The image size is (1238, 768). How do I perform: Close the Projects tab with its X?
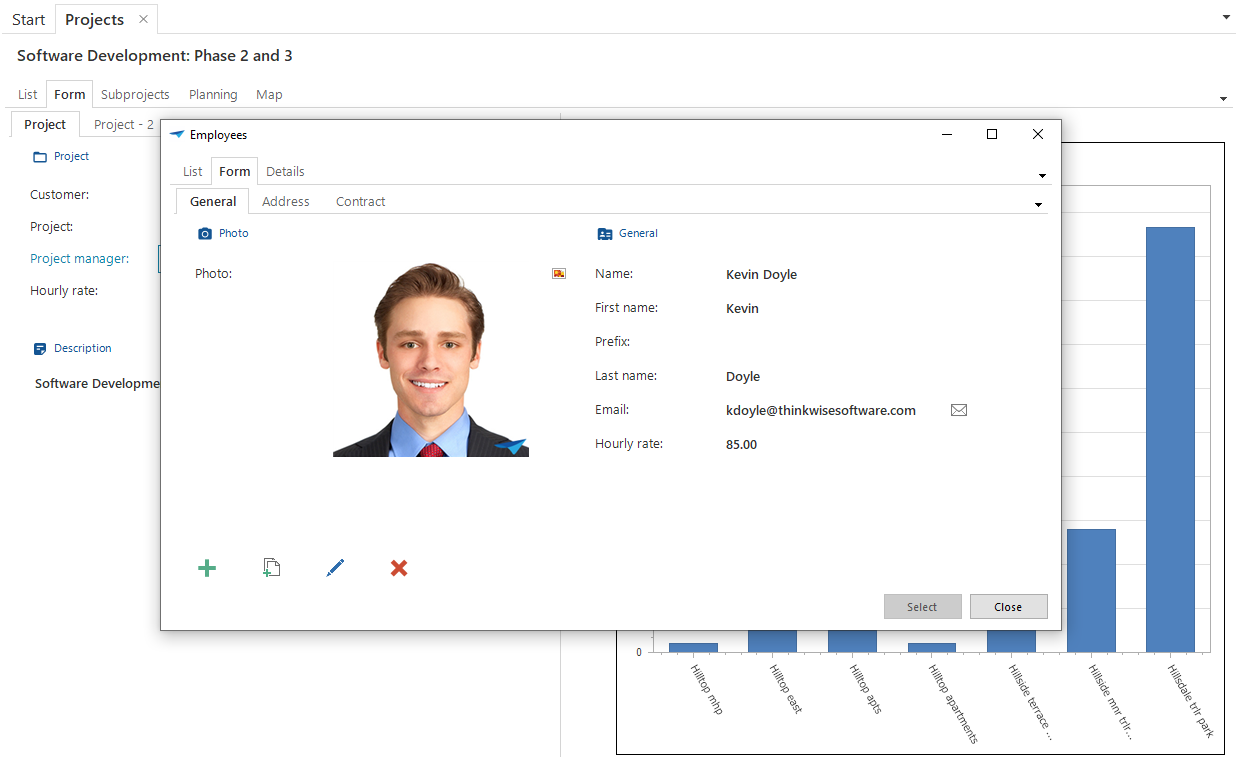point(143,19)
